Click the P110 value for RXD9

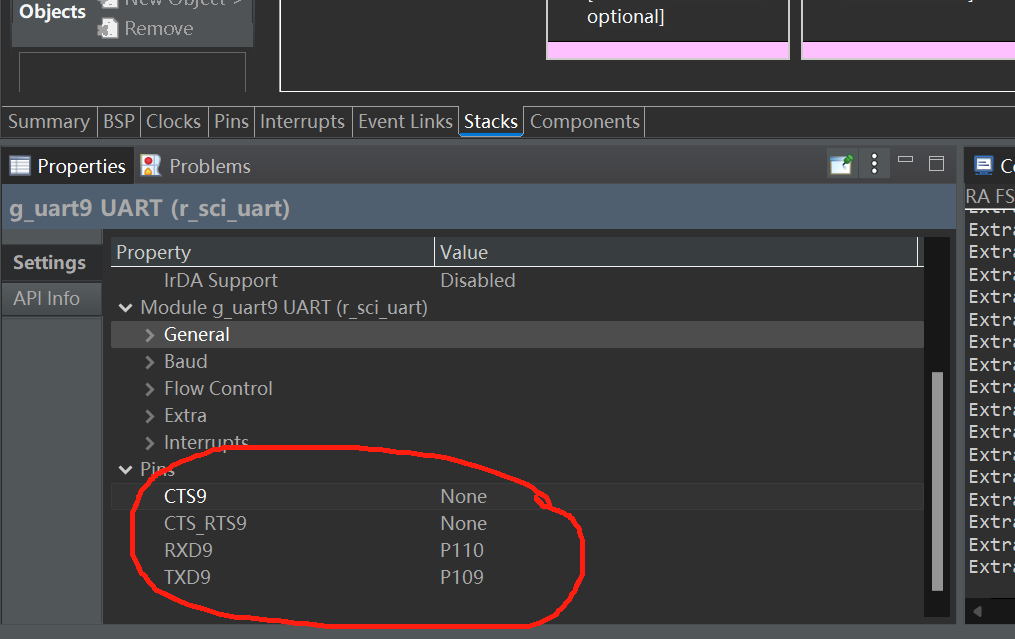[x=462, y=550]
